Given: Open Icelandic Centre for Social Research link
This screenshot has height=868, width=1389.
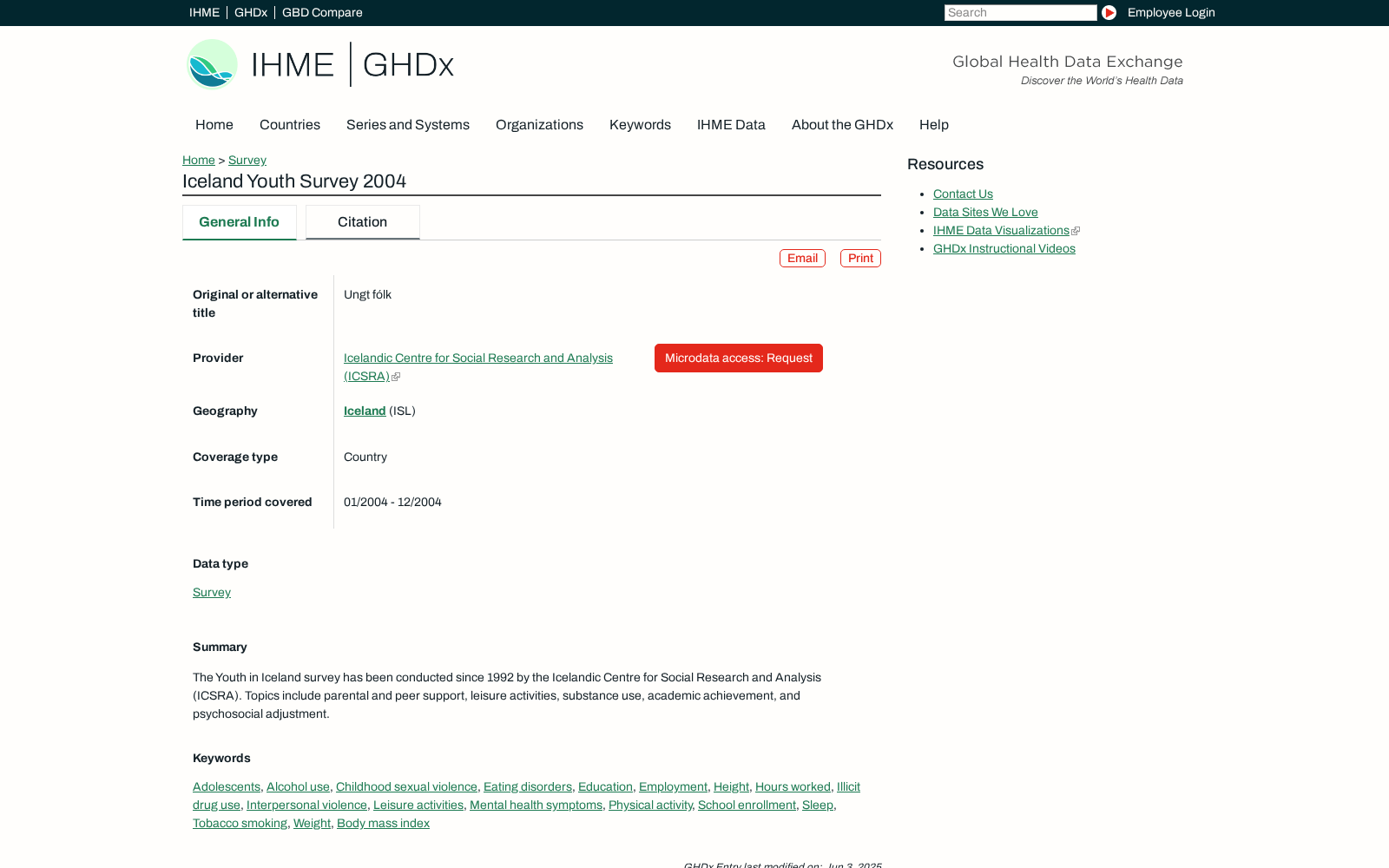Looking at the screenshot, I should [x=478, y=358].
